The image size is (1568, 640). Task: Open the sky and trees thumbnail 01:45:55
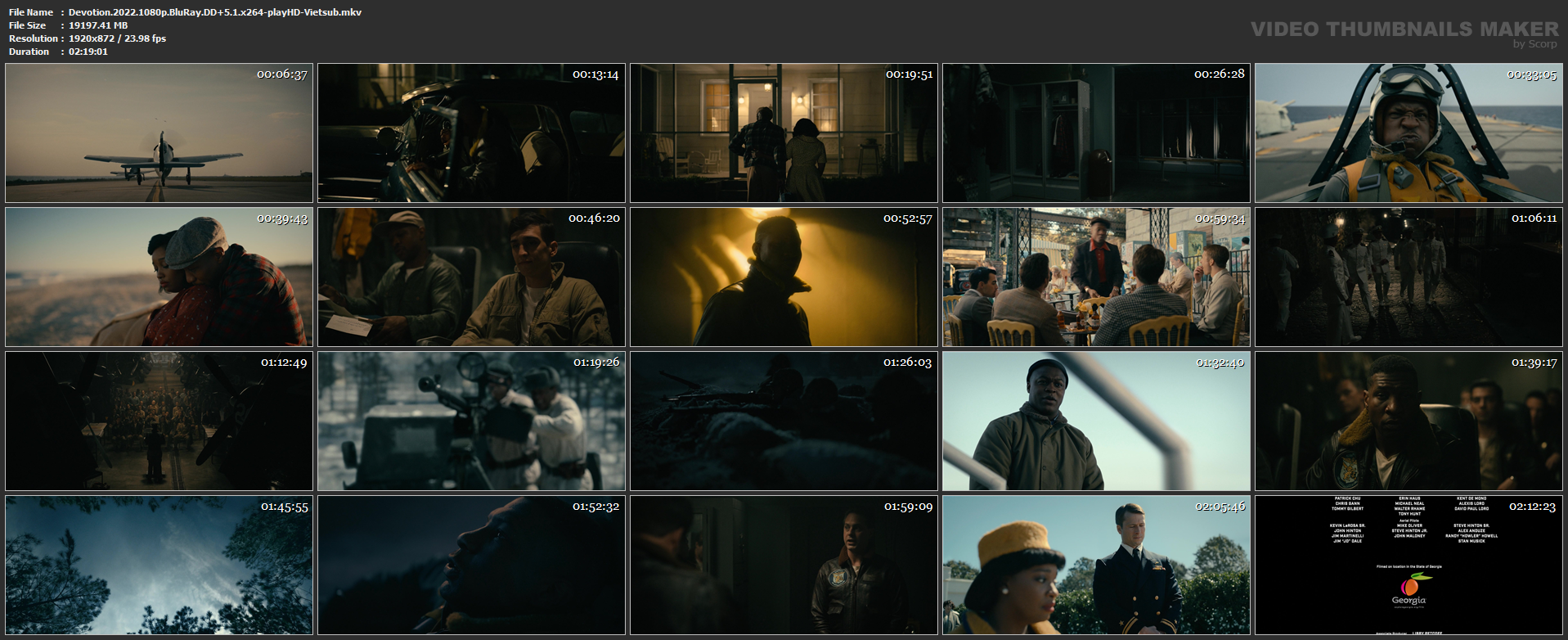(x=159, y=565)
